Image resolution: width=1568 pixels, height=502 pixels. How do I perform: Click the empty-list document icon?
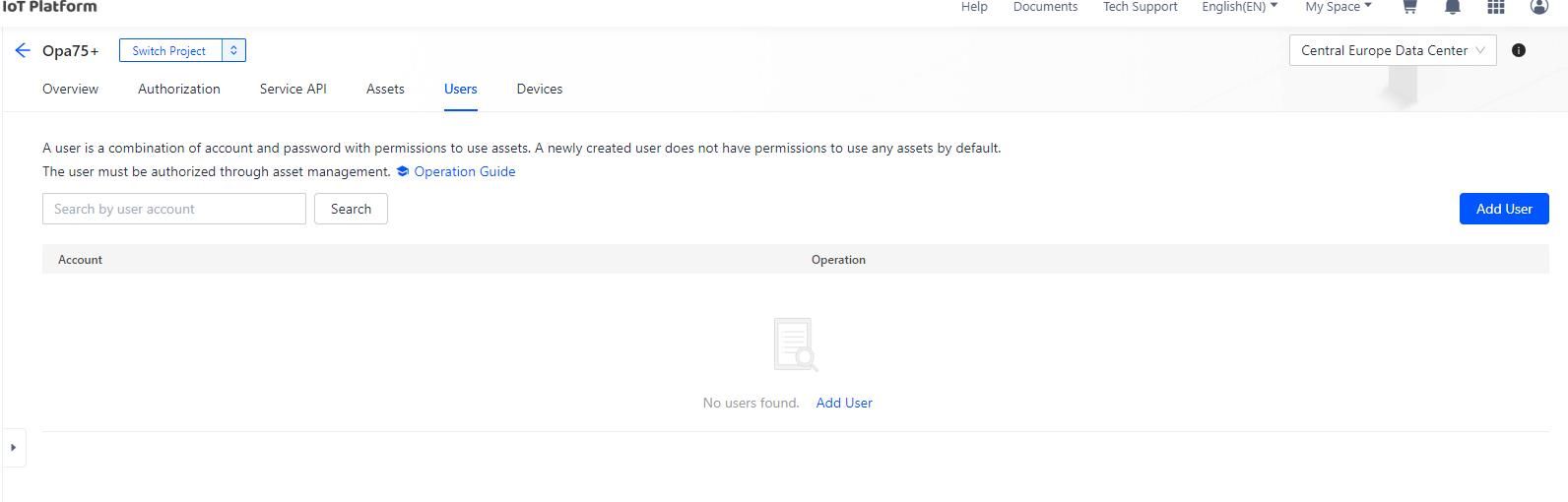795,345
